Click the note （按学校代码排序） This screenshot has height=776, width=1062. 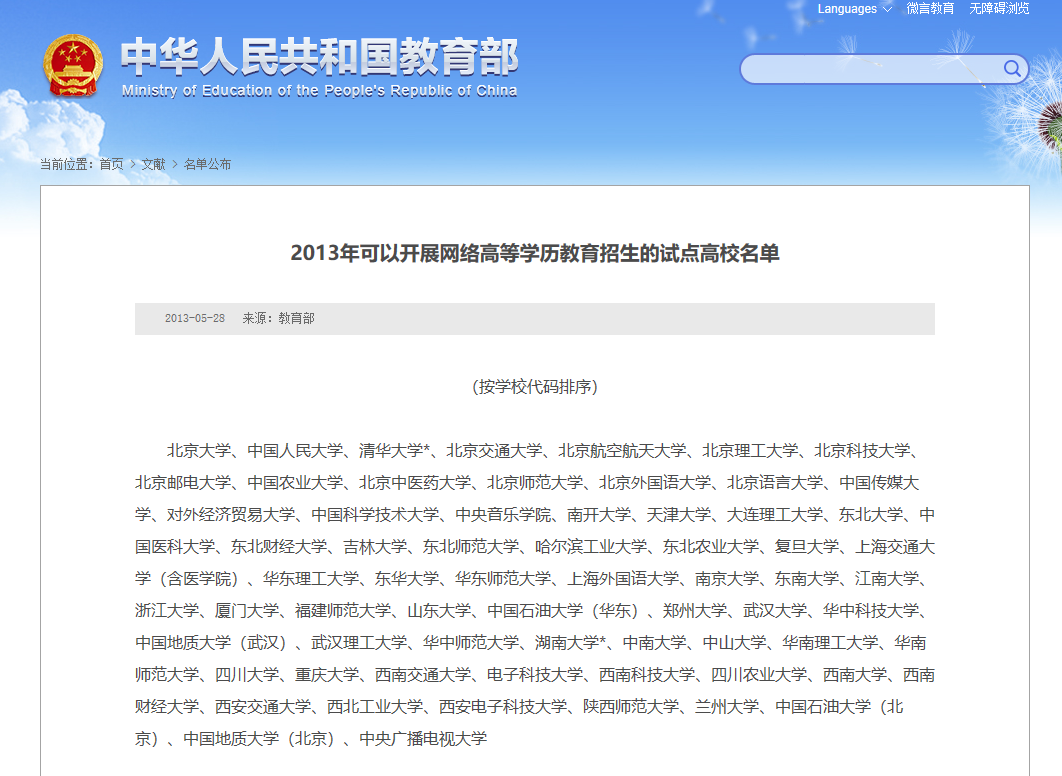click(x=535, y=387)
